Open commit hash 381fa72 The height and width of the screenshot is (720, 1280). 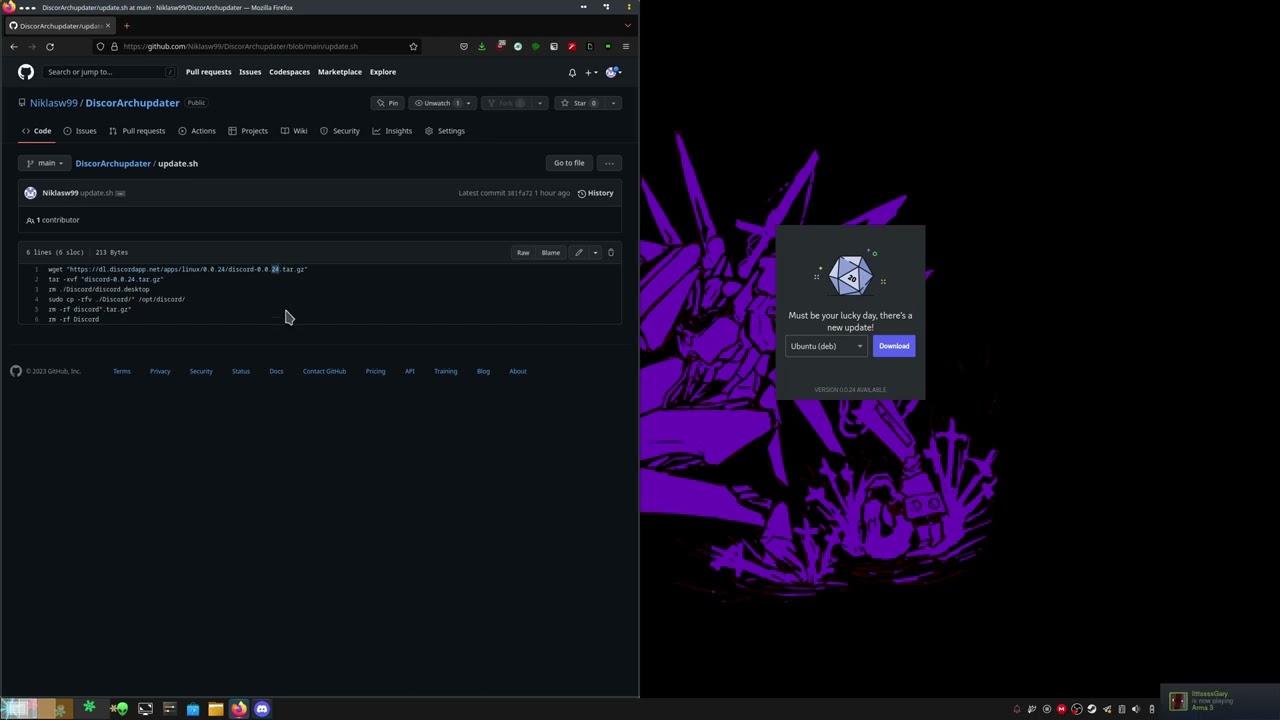[x=519, y=193]
